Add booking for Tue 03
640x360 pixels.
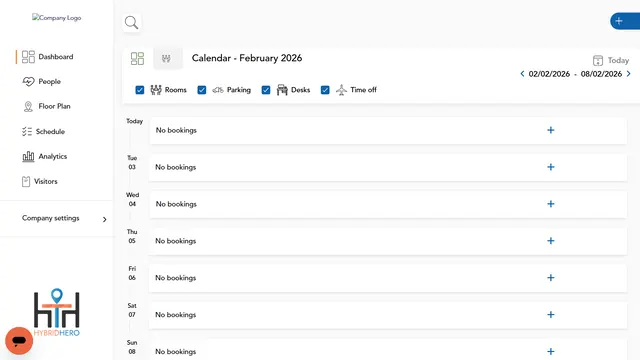point(551,167)
